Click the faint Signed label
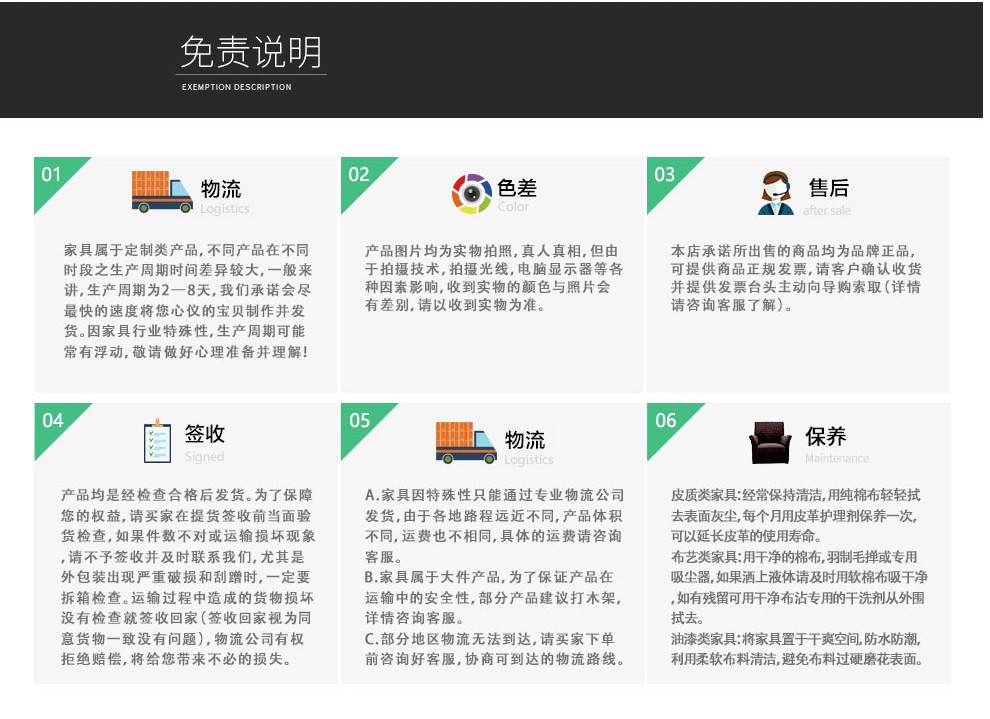Viewport: 990px width, 719px height. click(205, 456)
